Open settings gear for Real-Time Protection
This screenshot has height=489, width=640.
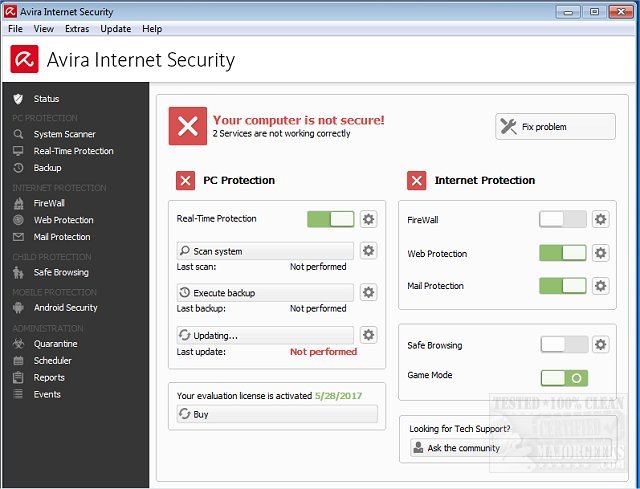[368, 219]
